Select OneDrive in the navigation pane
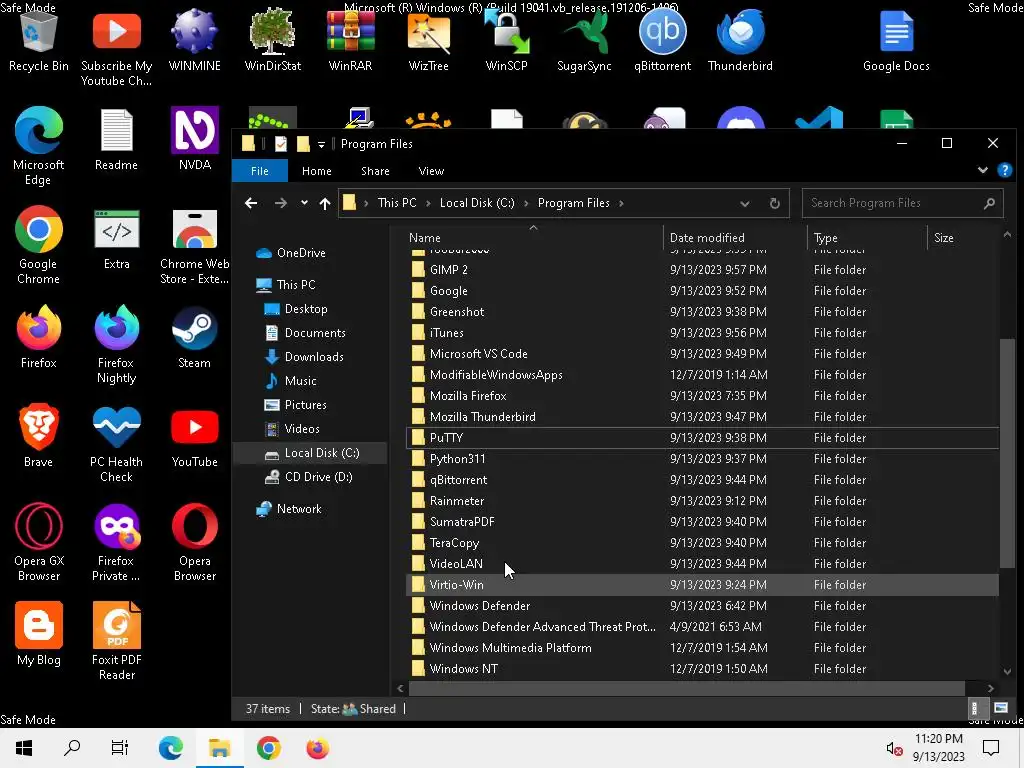 click(291, 253)
